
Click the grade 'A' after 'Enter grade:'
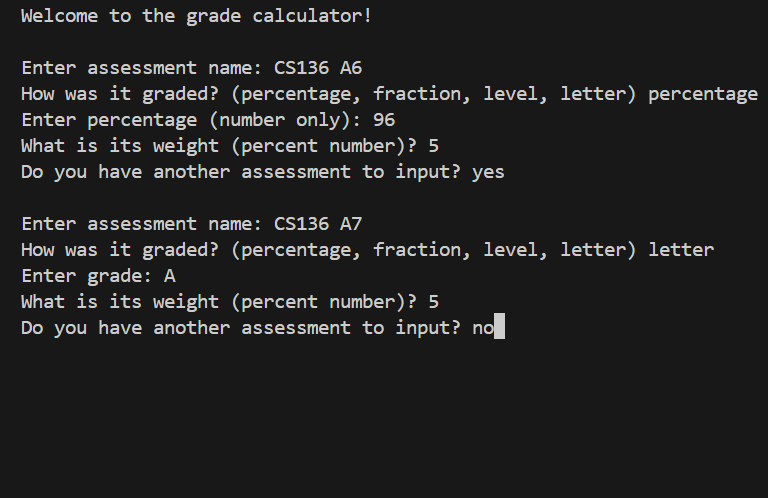pyautogui.click(x=169, y=276)
